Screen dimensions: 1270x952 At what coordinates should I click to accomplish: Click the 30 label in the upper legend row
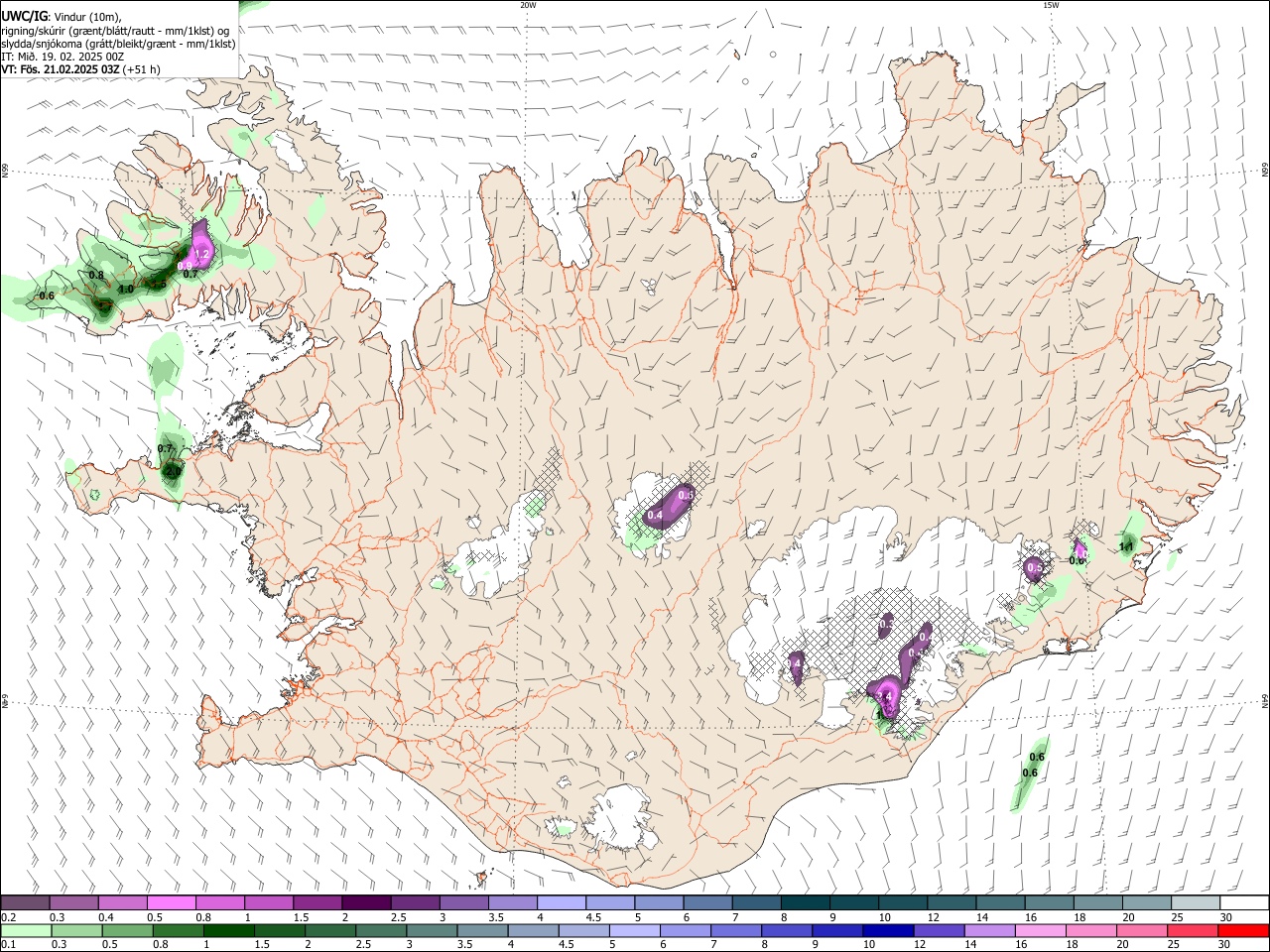[1226, 917]
